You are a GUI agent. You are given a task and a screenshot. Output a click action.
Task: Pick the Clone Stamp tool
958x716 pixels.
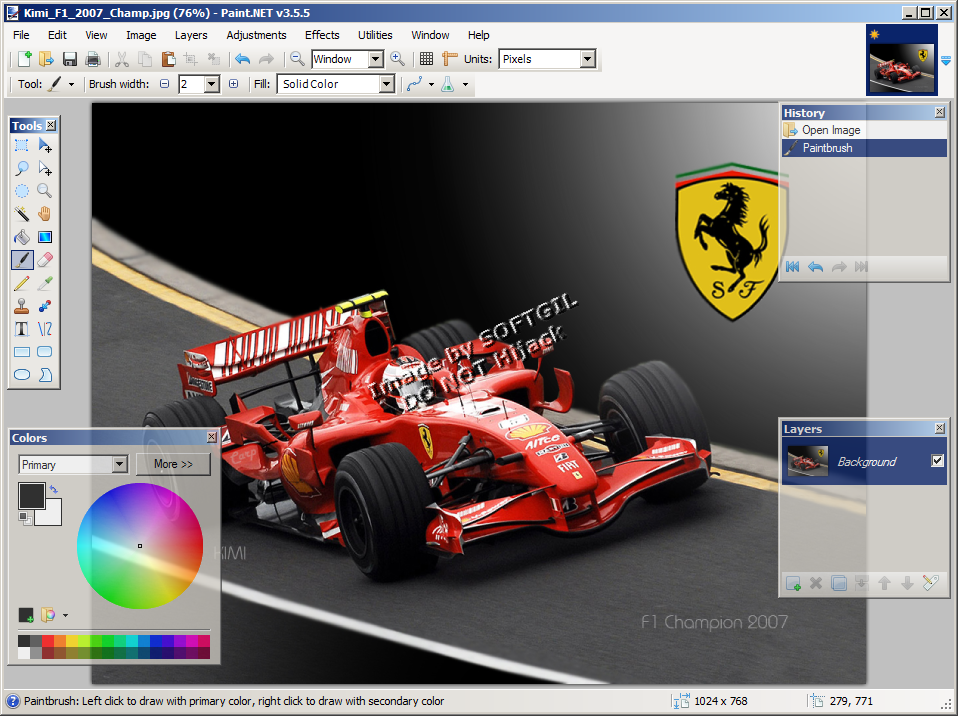(x=21, y=306)
